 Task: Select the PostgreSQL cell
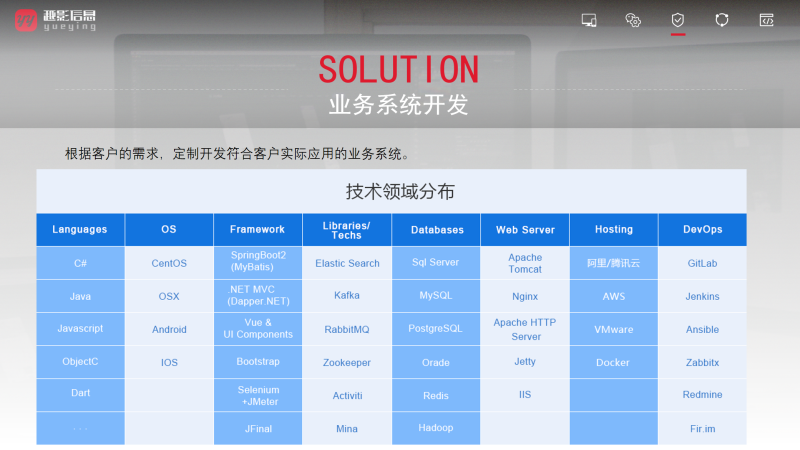coord(436,329)
